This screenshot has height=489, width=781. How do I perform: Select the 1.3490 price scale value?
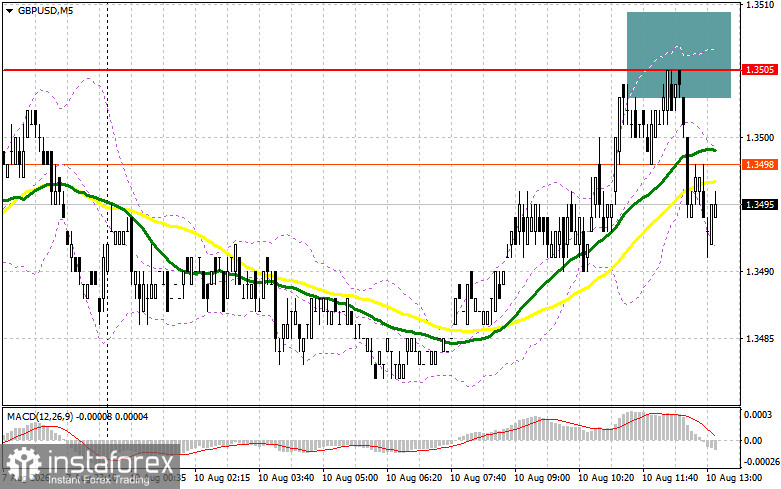point(760,271)
